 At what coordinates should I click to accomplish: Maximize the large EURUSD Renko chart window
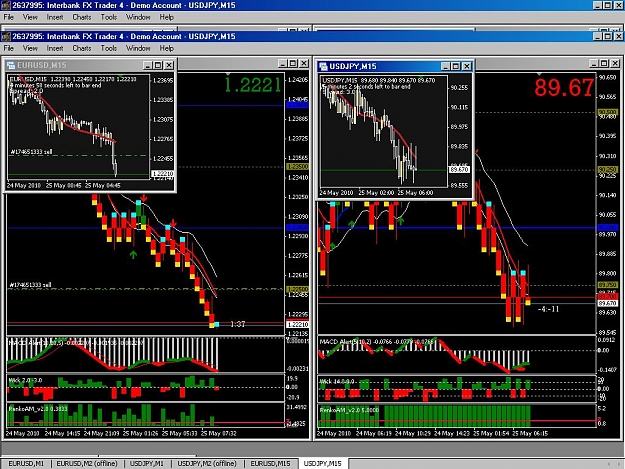click(293, 63)
